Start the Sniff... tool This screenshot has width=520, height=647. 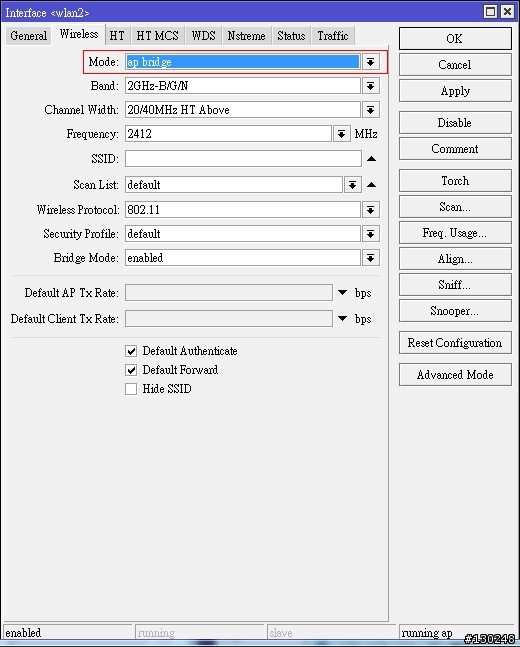click(455, 285)
